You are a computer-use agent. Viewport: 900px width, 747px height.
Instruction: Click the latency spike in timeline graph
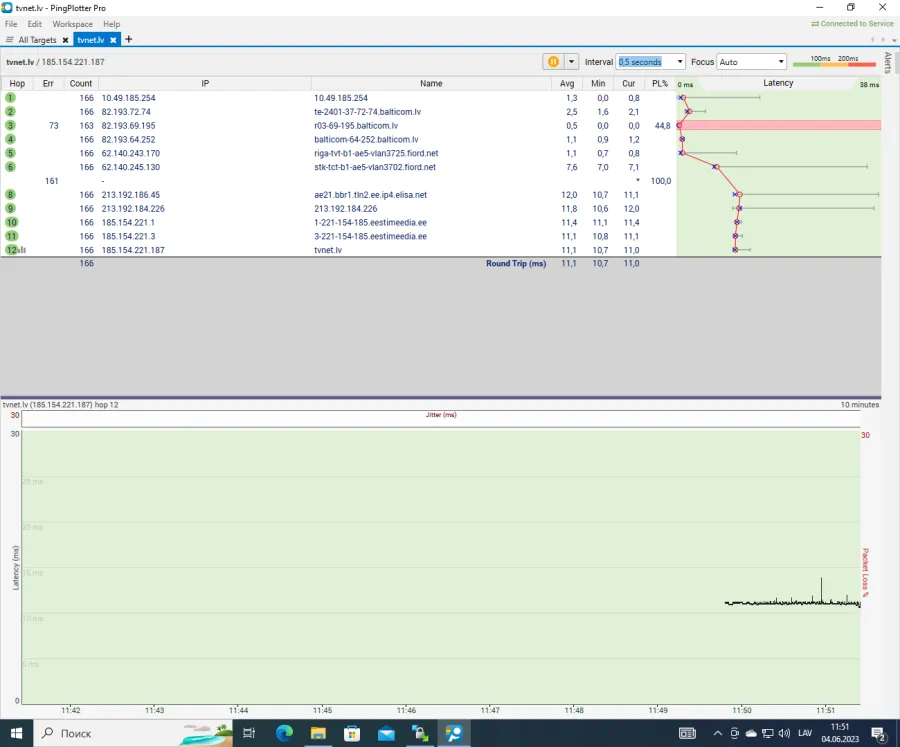[821, 589]
